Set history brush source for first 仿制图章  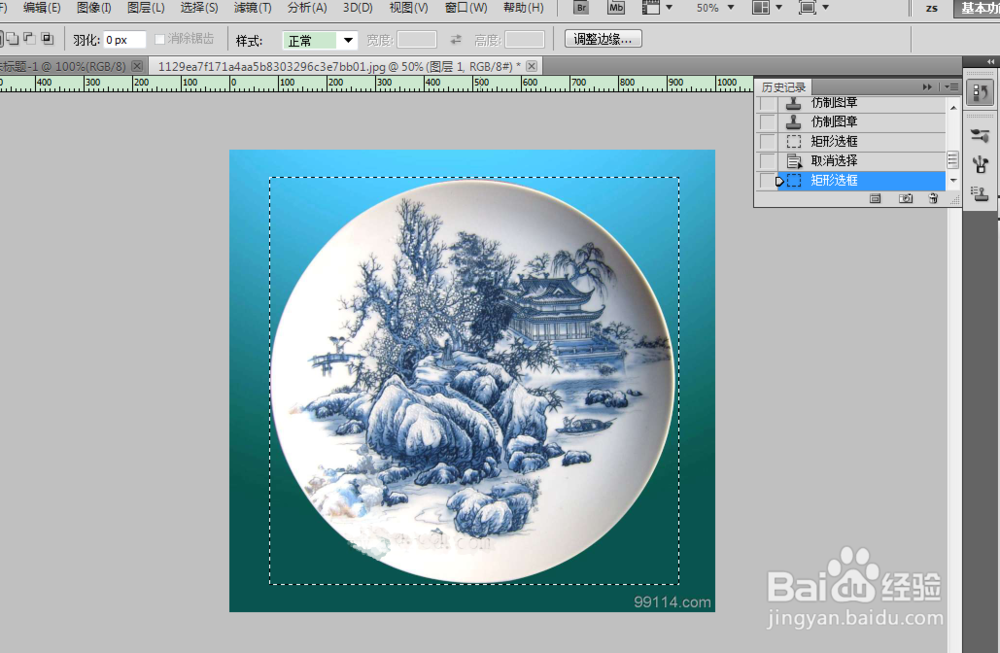[767, 103]
